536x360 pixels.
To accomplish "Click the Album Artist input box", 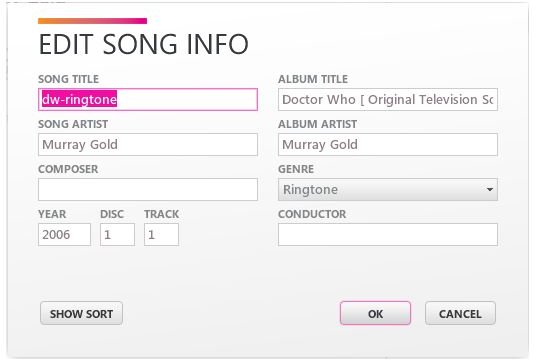I will click(388, 145).
